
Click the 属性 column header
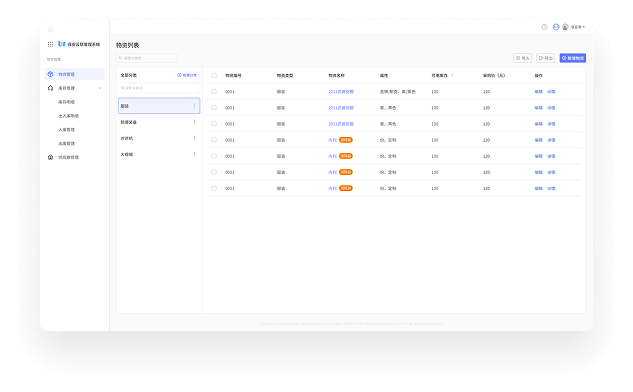[384, 75]
